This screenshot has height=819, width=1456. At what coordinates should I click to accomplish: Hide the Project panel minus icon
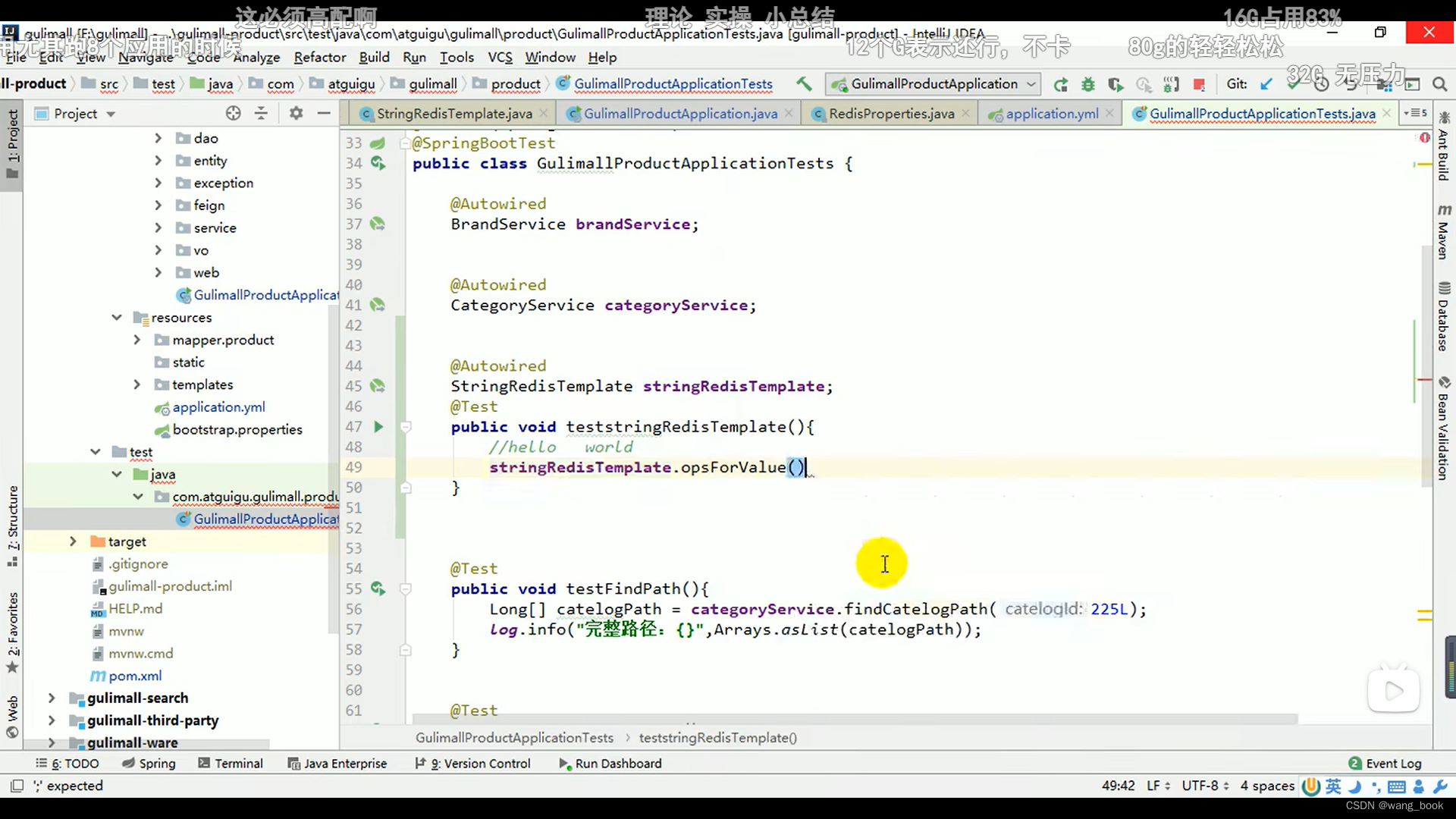click(x=324, y=113)
